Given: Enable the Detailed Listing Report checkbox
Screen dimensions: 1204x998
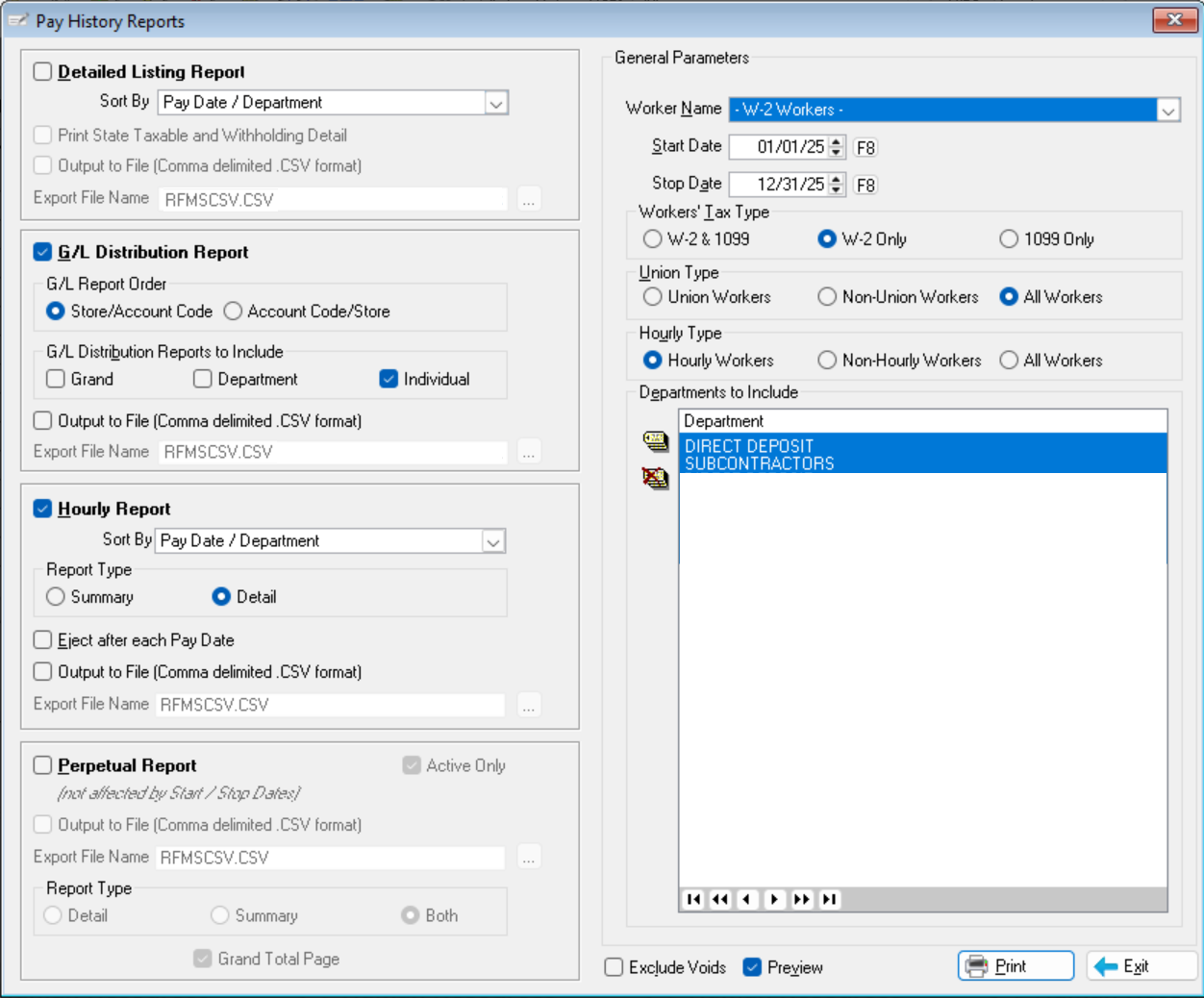Looking at the screenshot, I should click(42, 71).
